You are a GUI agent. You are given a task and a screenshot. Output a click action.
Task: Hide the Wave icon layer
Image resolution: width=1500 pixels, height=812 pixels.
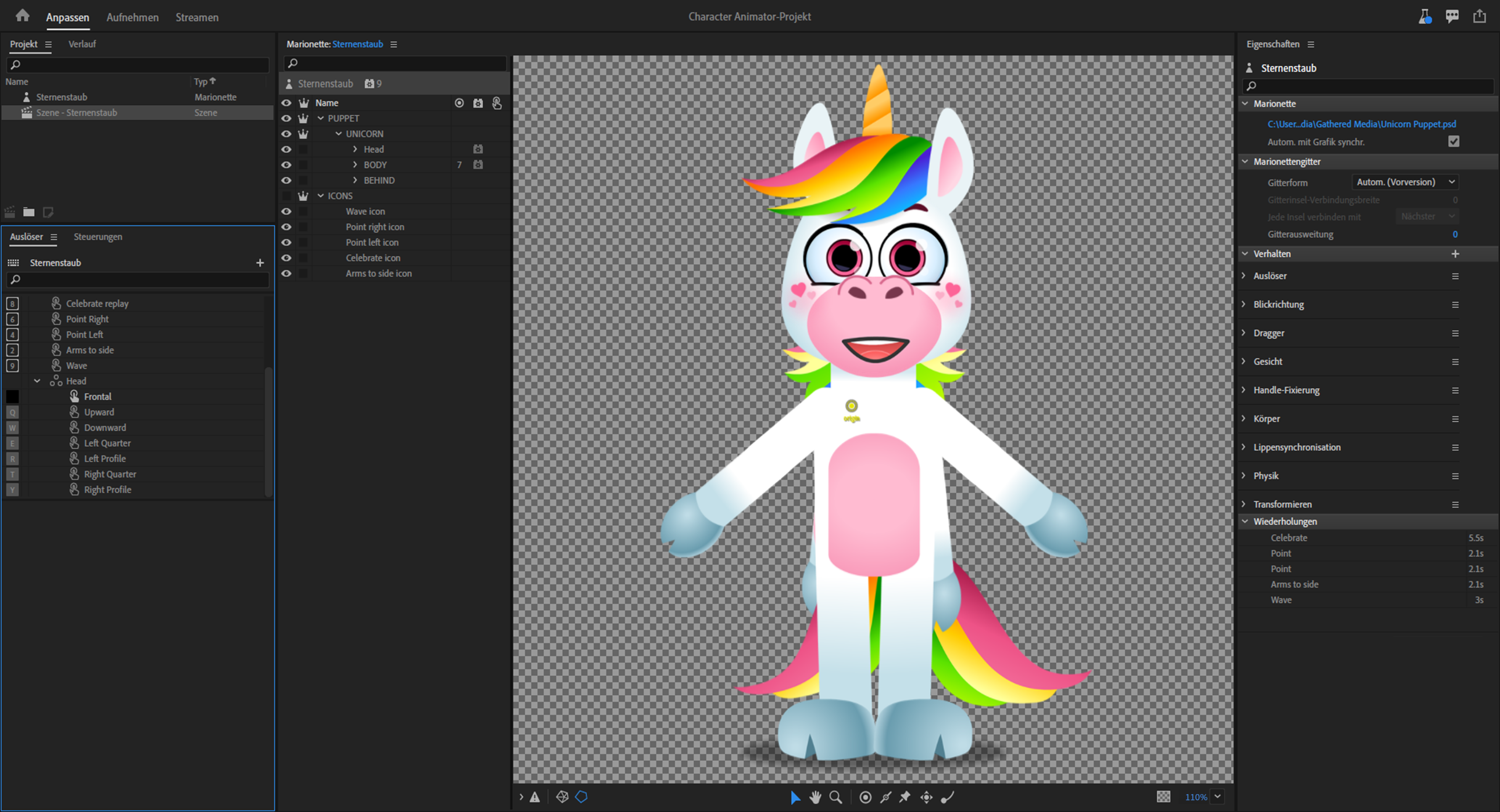[286, 211]
